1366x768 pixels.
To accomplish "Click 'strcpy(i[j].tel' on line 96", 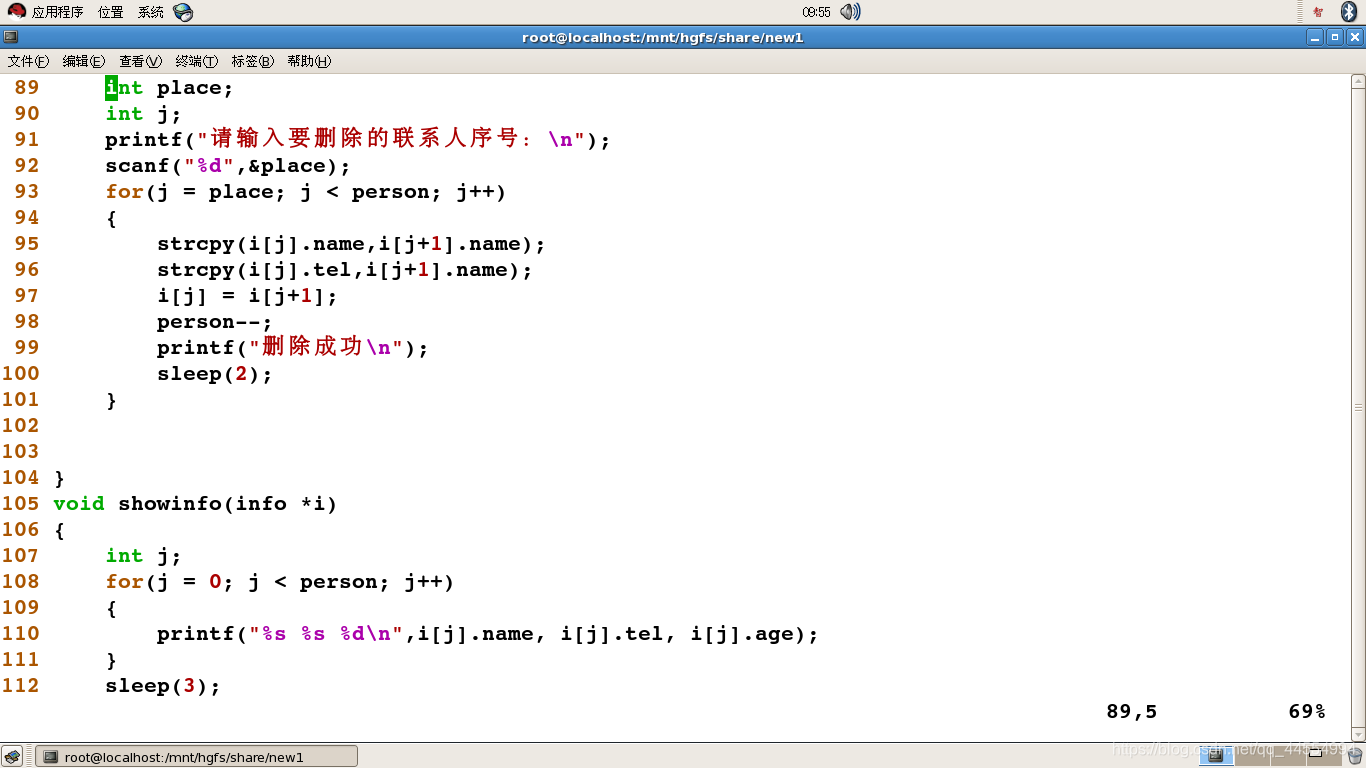I will pos(254,270).
